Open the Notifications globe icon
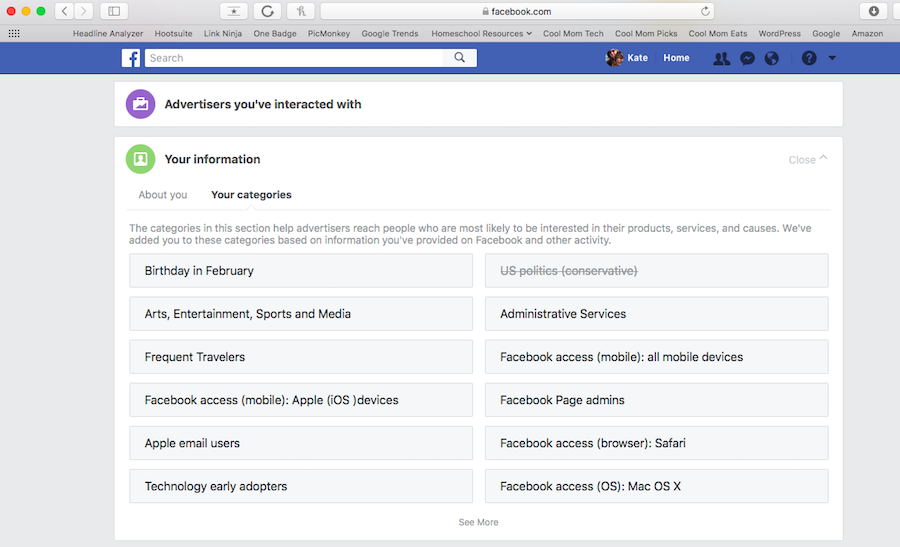The height and width of the screenshot is (547, 900). [771, 58]
